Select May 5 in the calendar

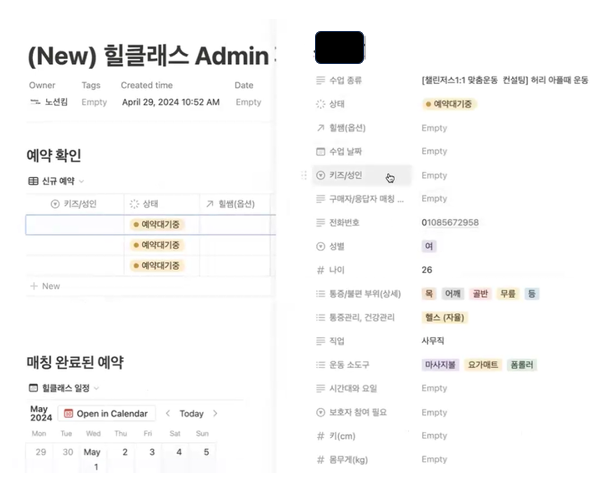coord(206,452)
